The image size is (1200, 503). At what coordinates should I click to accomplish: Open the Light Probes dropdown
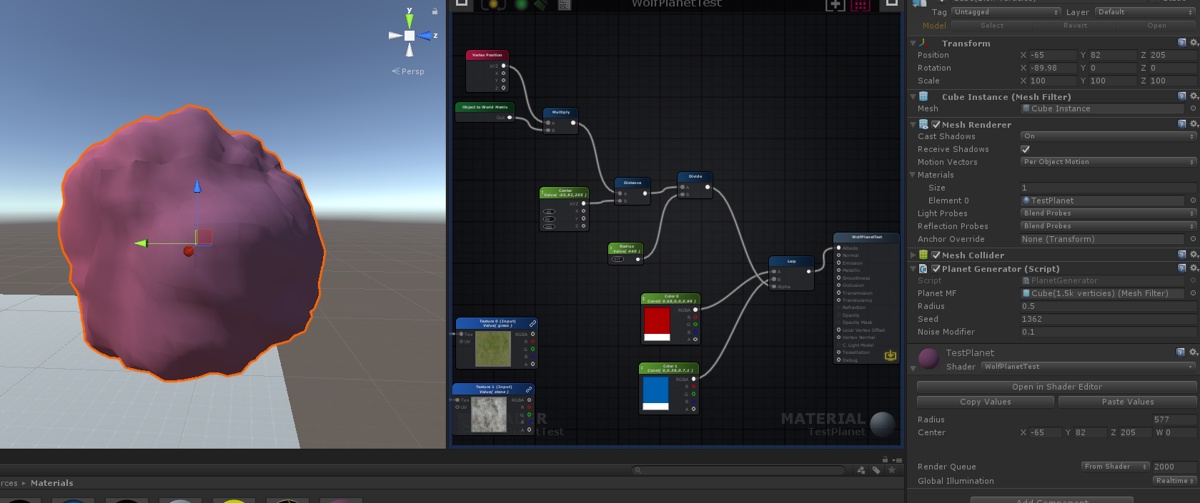(1108, 213)
